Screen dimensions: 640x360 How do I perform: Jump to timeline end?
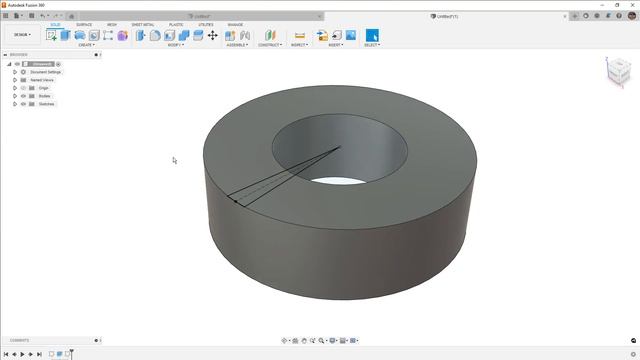click(x=39, y=354)
